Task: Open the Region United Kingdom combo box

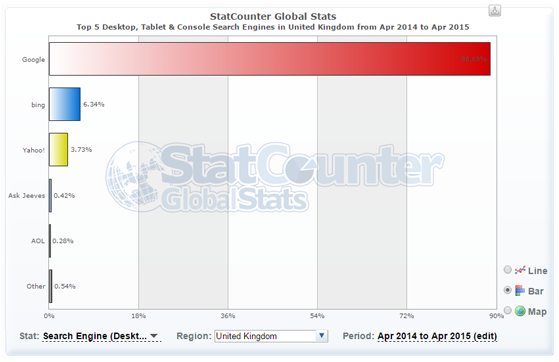Action: coord(271,336)
